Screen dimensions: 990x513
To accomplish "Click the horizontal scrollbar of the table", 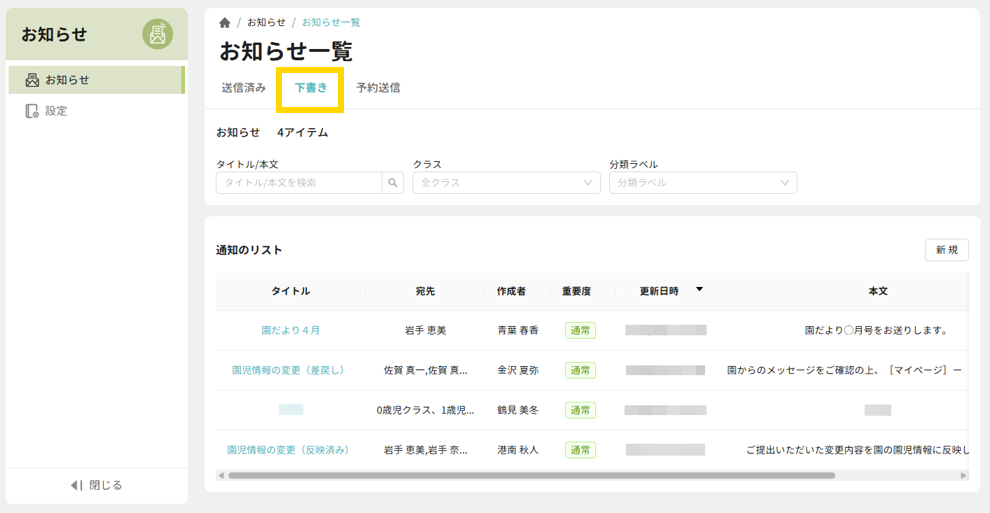I will [x=530, y=476].
